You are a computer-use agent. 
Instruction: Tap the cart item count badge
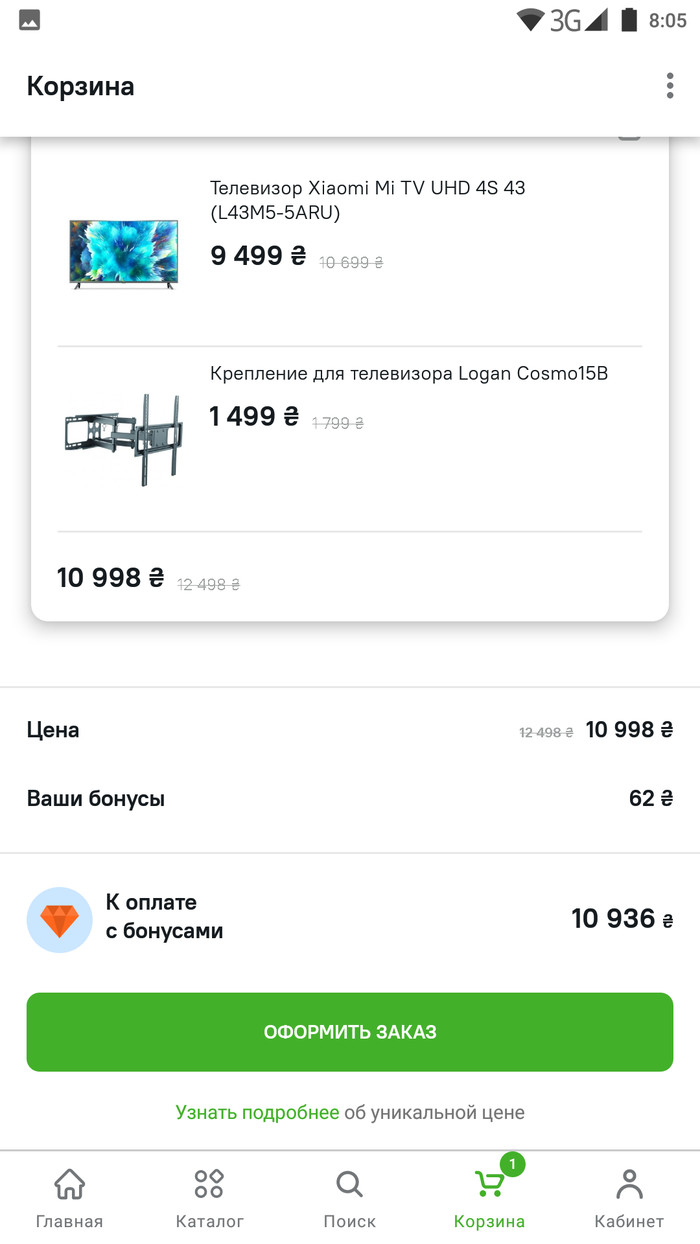pos(512,1164)
